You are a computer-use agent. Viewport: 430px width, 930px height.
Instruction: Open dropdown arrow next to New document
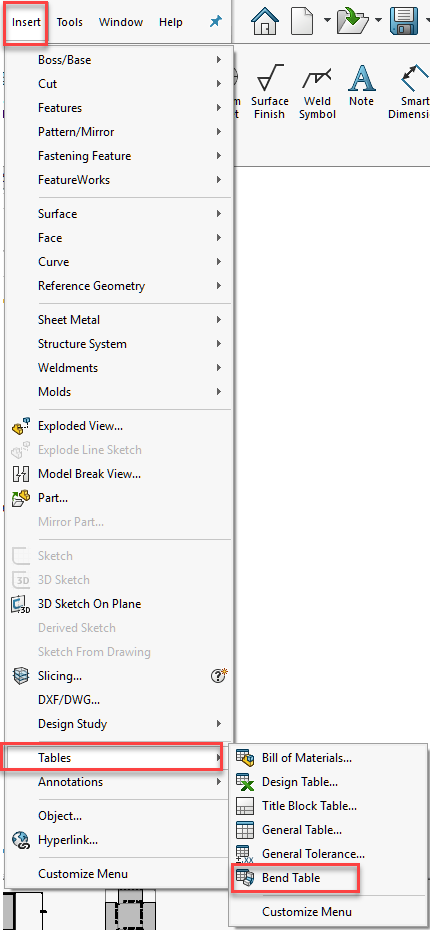click(327, 21)
